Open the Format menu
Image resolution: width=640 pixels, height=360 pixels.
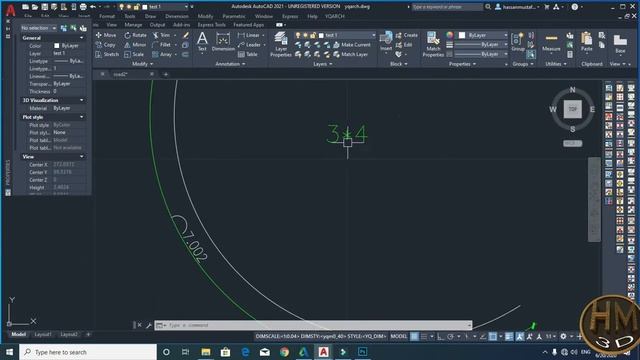point(107,16)
